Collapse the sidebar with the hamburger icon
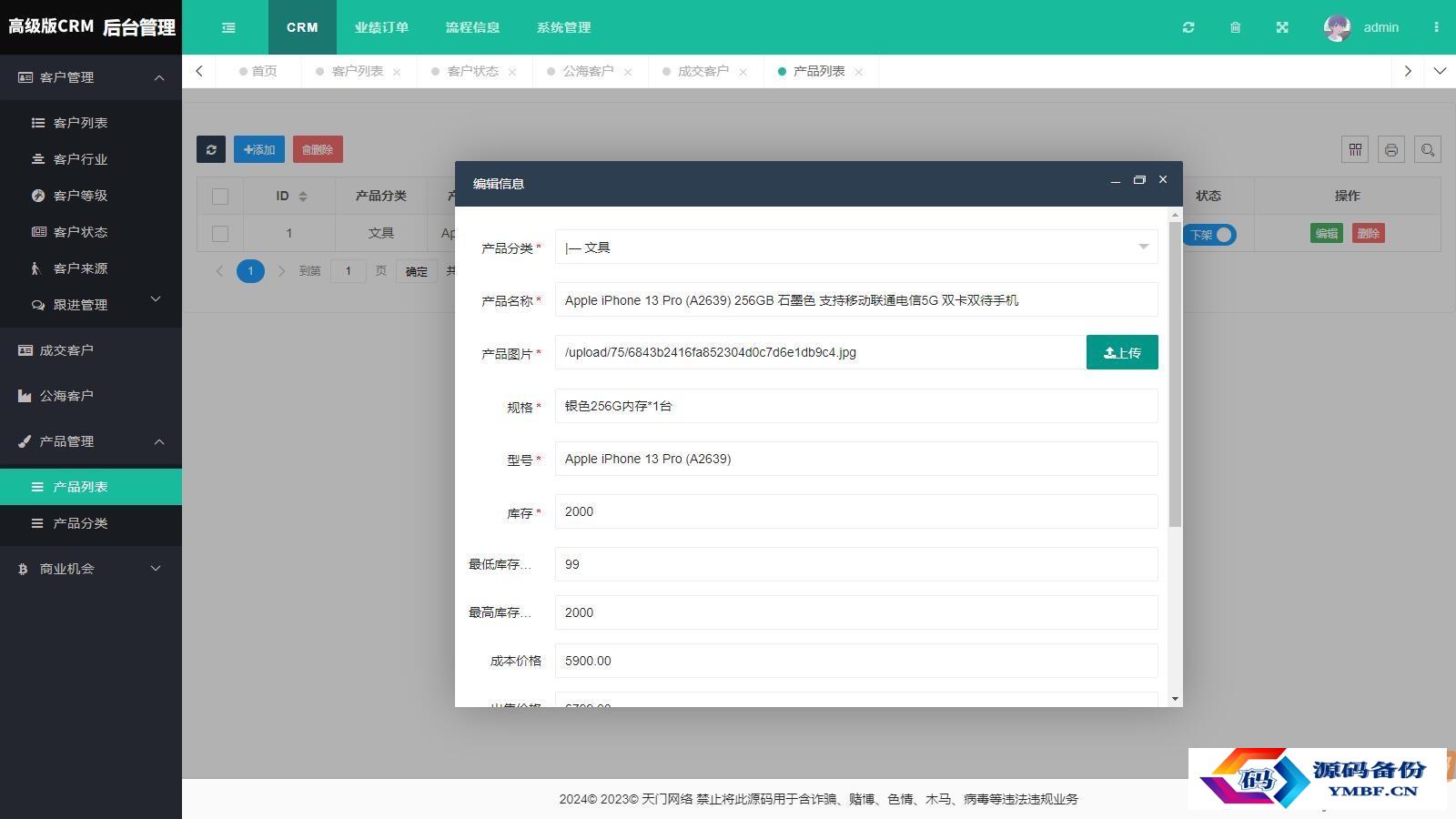 coord(228,27)
